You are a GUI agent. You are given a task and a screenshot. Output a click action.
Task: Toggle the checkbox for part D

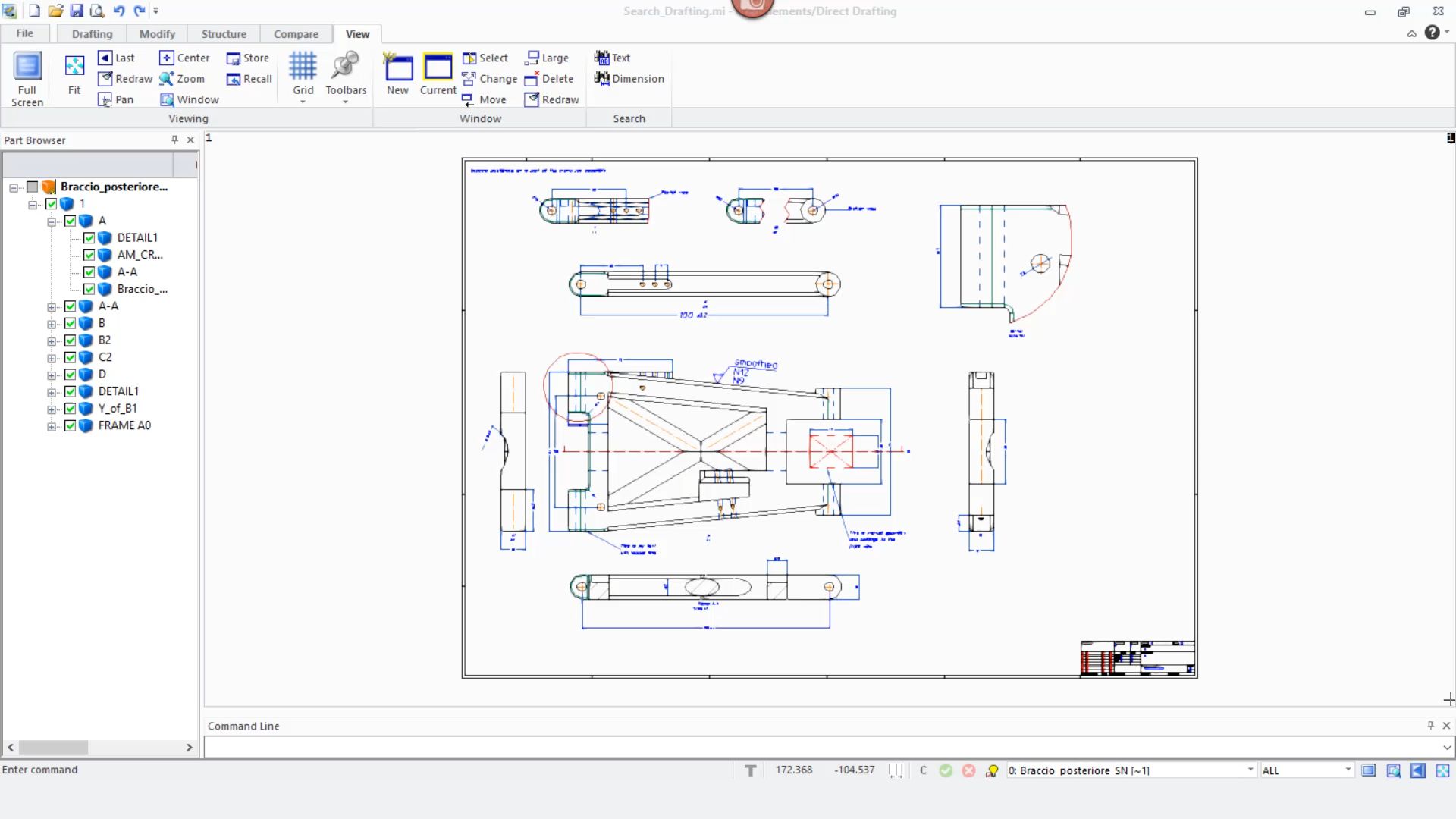[71, 375]
